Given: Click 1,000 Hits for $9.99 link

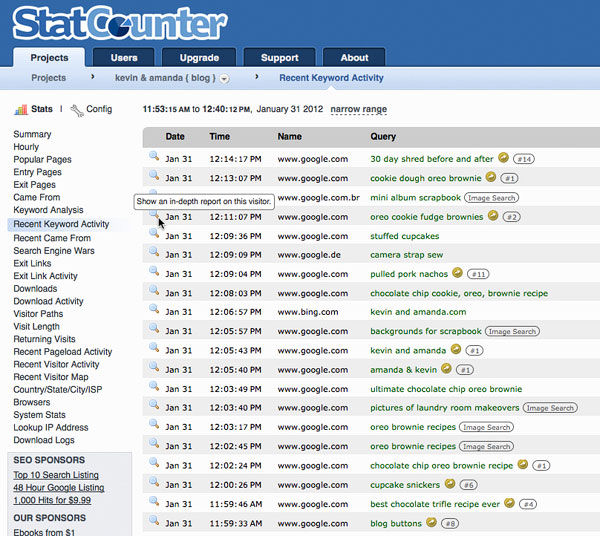Looking at the screenshot, I should 52,500.
